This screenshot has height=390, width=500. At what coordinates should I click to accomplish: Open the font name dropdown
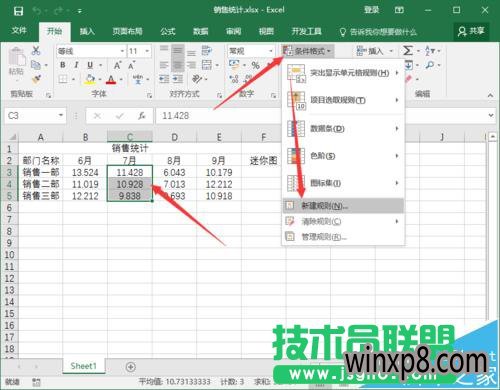(122, 51)
